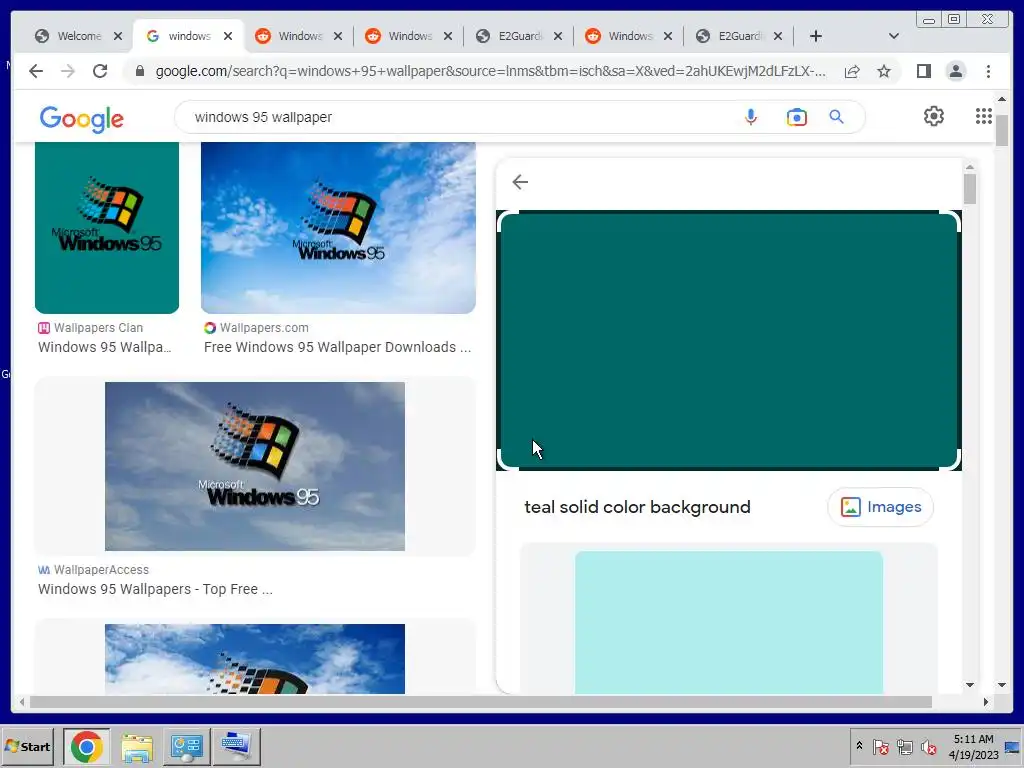This screenshot has width=1024, height=768.
Task: Click page vertical scrollbar thumb
Action: point(1002,129)
